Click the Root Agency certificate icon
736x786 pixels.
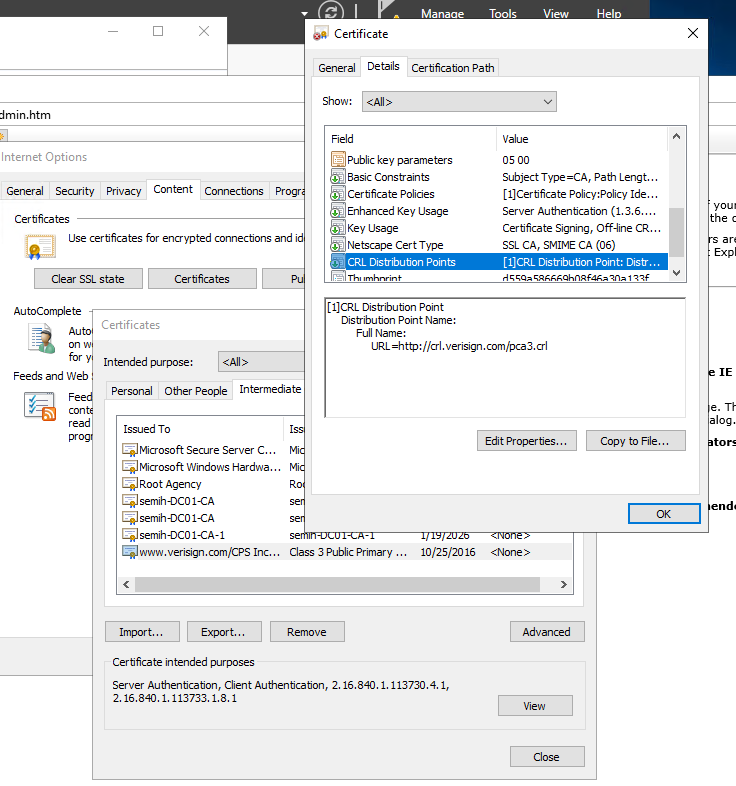(x=129, y=484)
